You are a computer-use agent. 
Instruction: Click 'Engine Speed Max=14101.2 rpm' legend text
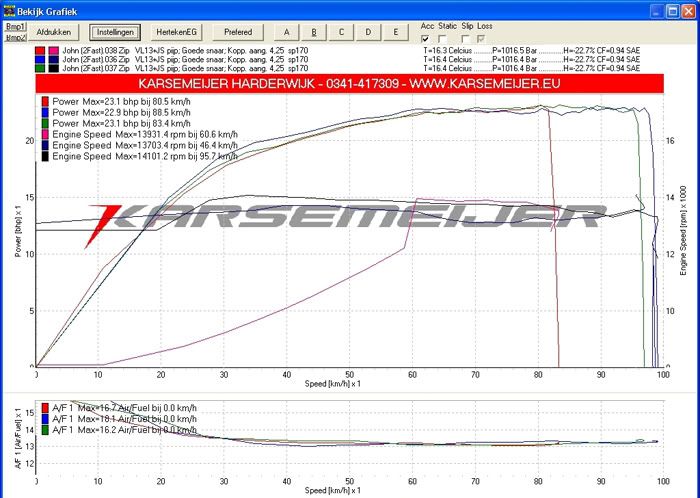145,156
